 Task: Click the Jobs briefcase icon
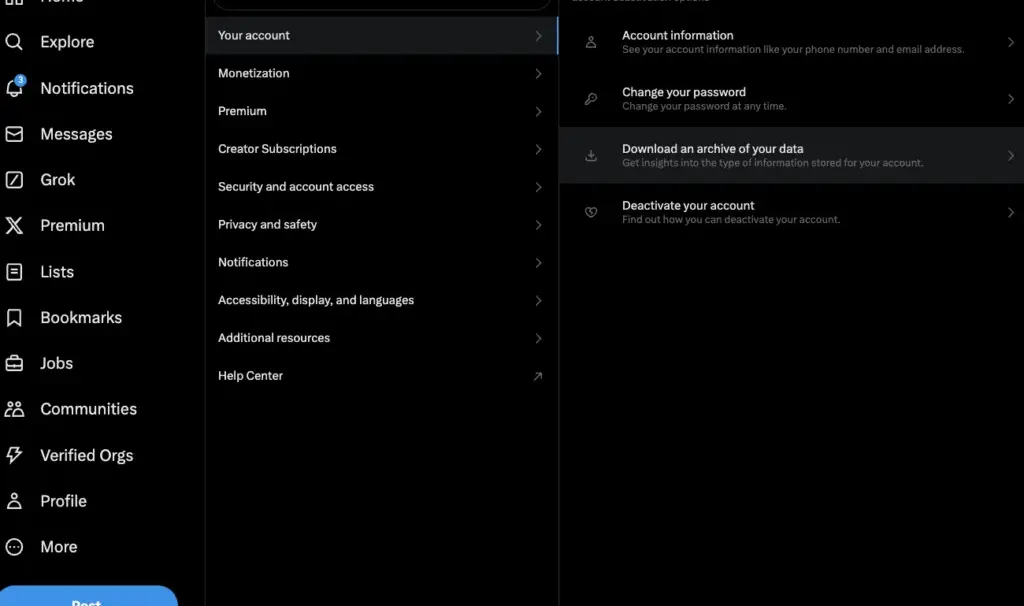(x=14, y=363)
